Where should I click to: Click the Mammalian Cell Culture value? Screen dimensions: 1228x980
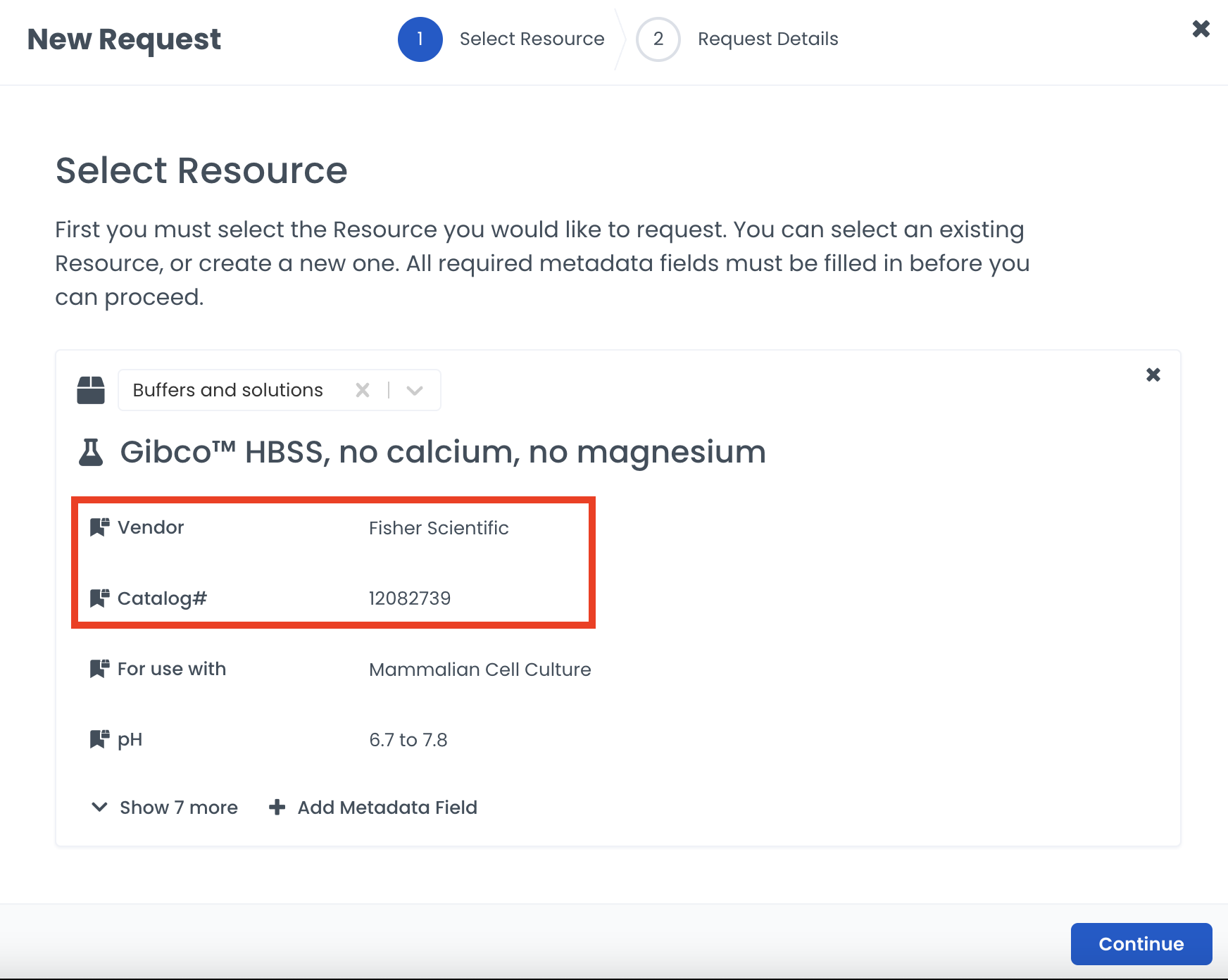click(480, 670)
